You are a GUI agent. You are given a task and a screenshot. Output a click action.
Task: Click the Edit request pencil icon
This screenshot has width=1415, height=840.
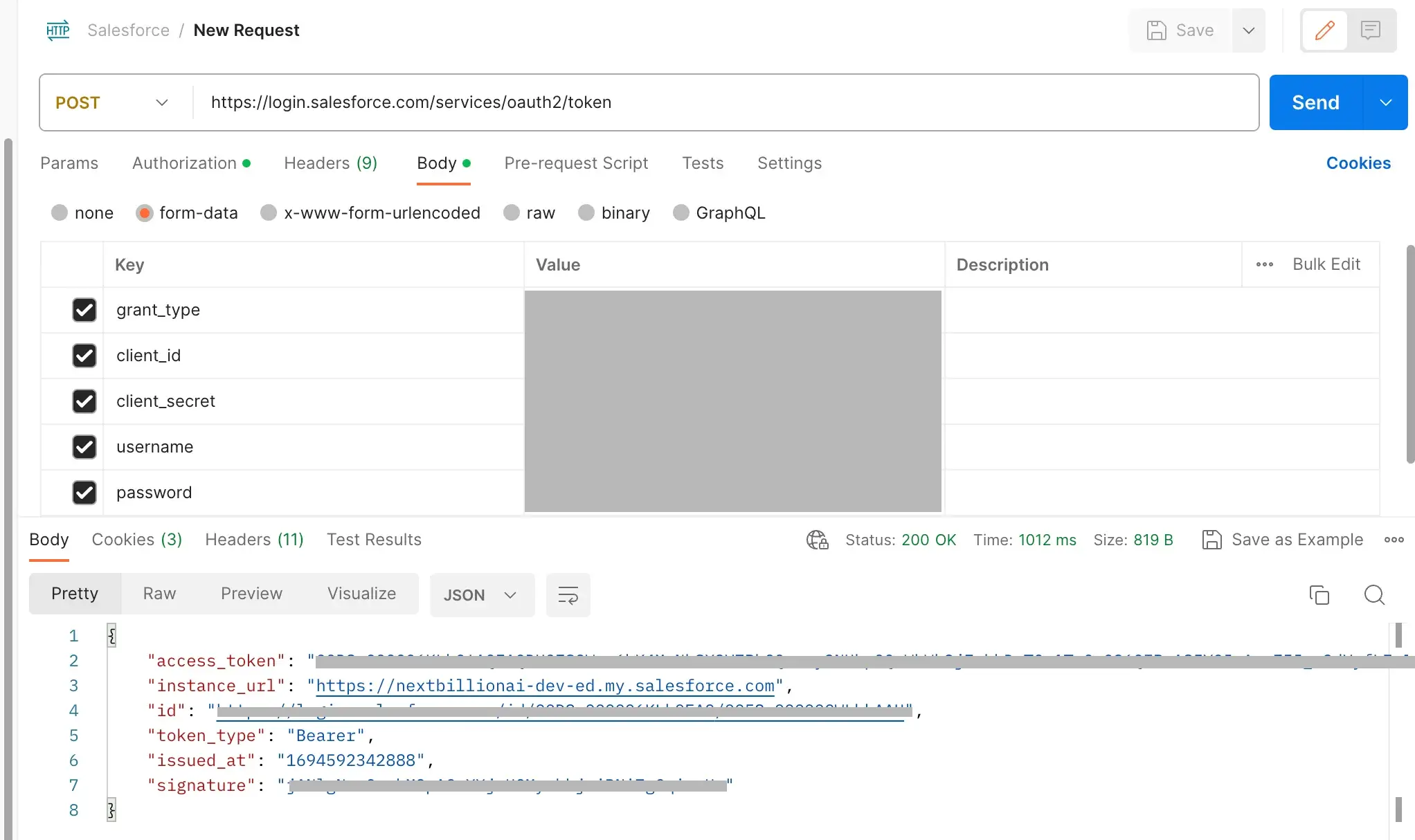pyautogui.click(x=1324, y=30)
